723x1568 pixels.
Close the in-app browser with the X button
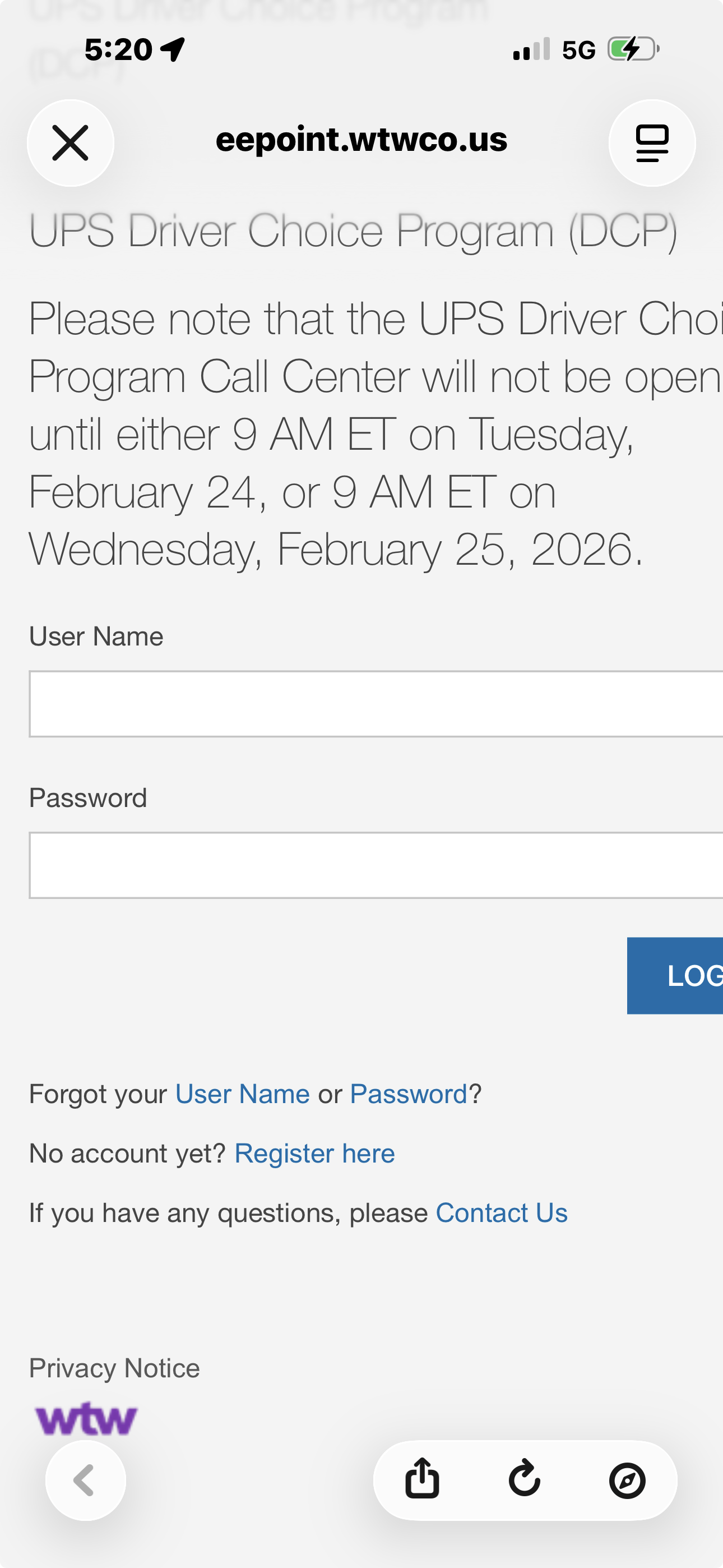click(x=71, y=143)
